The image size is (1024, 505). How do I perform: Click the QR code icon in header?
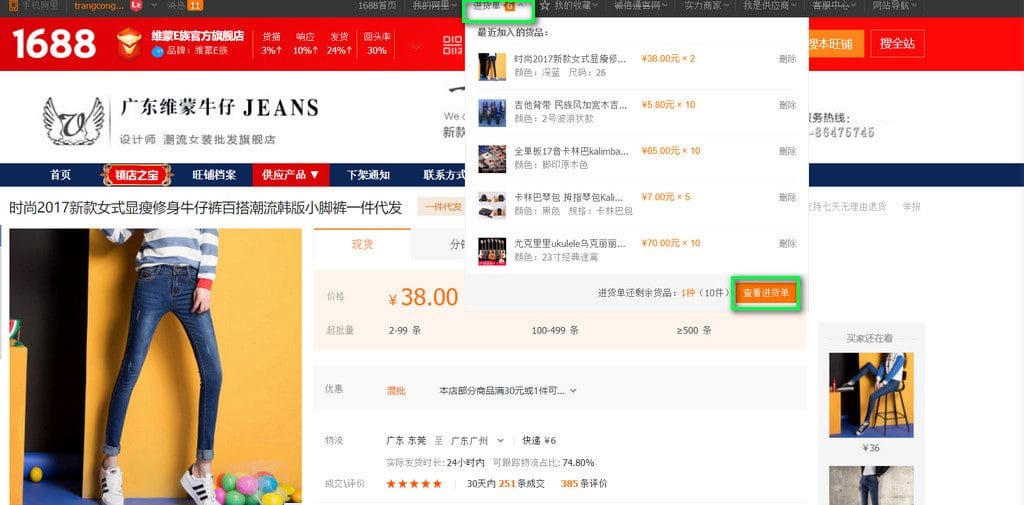click(x=451, y=44)
